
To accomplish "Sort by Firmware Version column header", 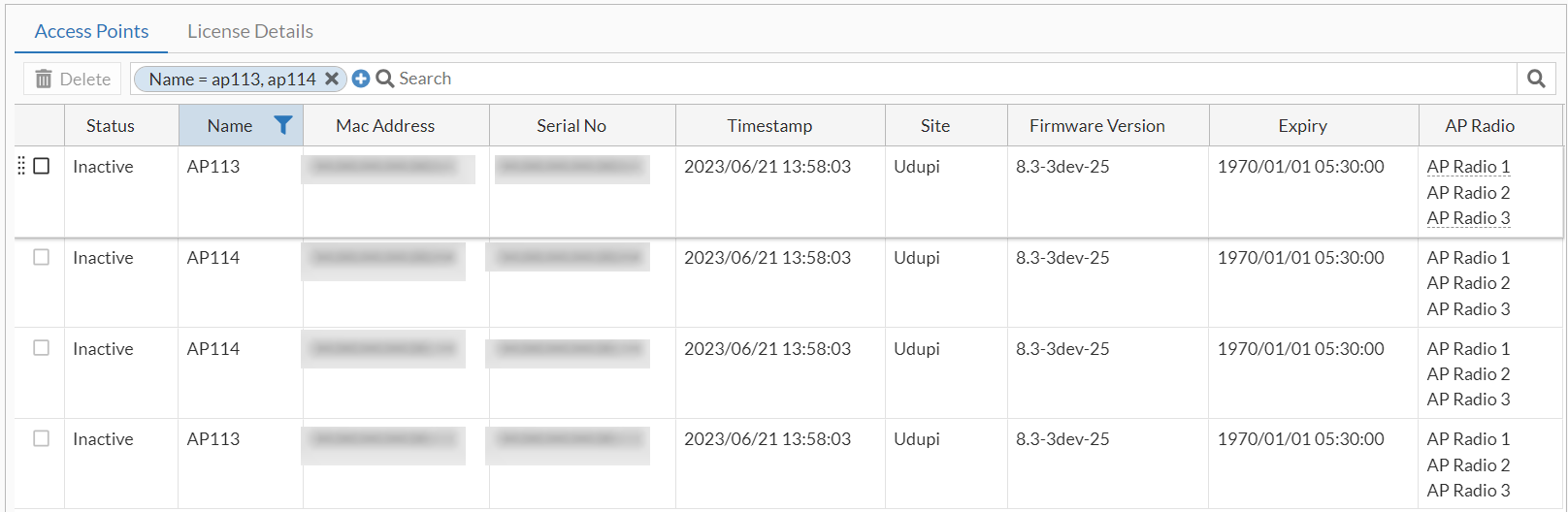I will coord(1096,126).
